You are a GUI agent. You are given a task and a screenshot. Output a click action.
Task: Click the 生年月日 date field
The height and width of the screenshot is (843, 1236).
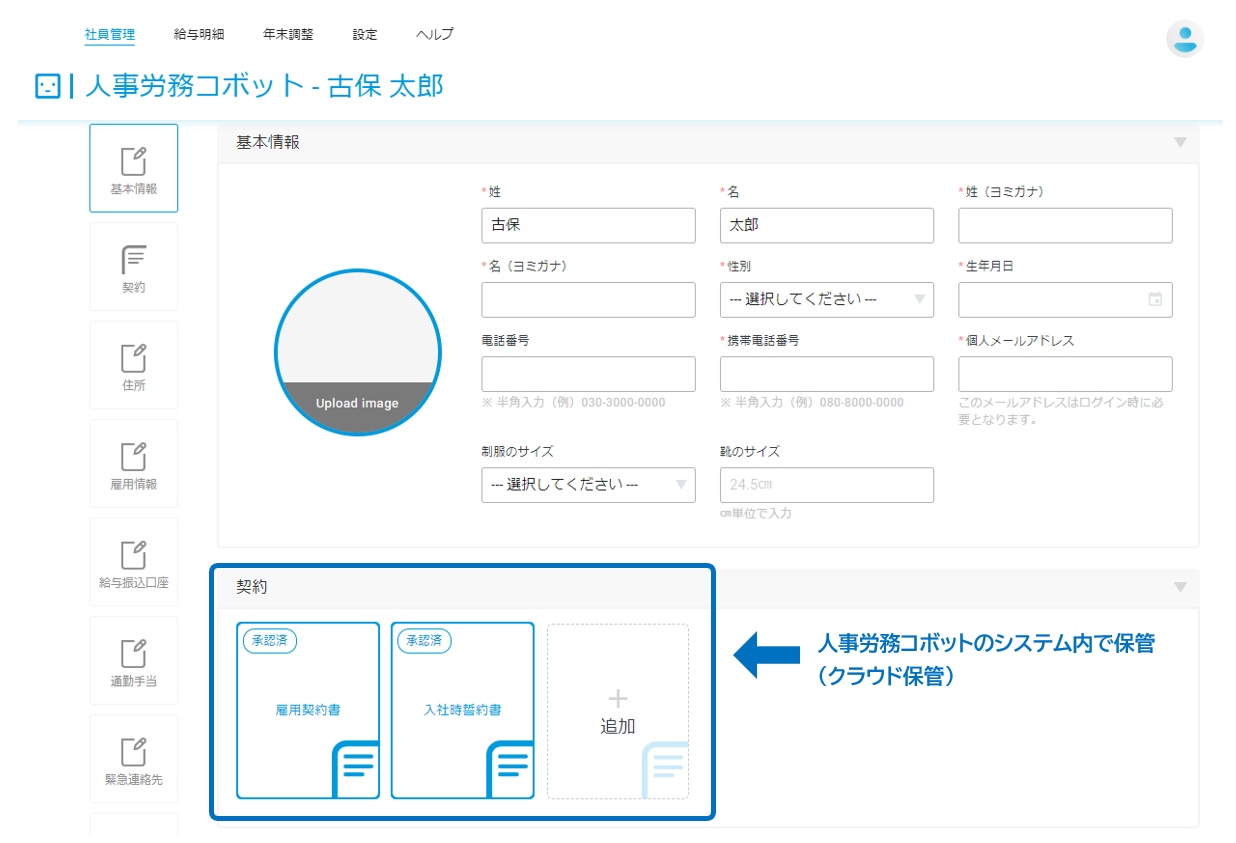pyautogui.click(x=1065, y=299)
